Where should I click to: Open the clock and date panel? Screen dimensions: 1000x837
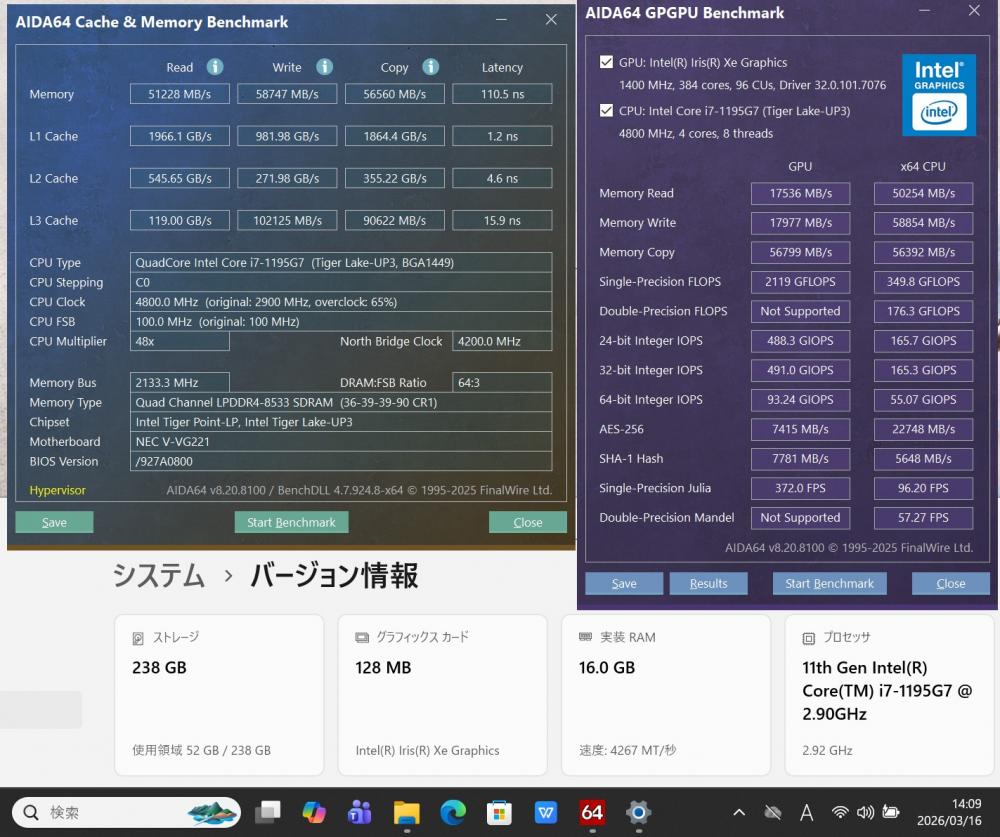click(x=949, y=812)
